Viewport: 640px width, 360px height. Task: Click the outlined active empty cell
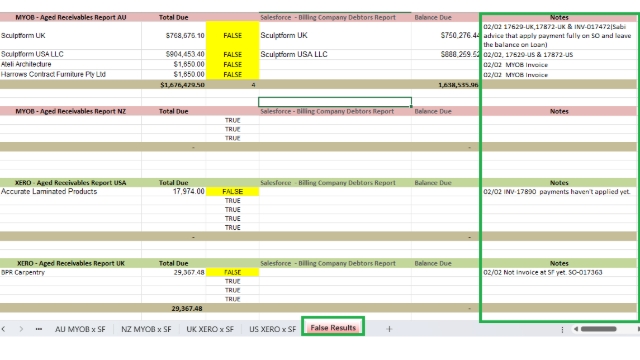tap(335, 102)
